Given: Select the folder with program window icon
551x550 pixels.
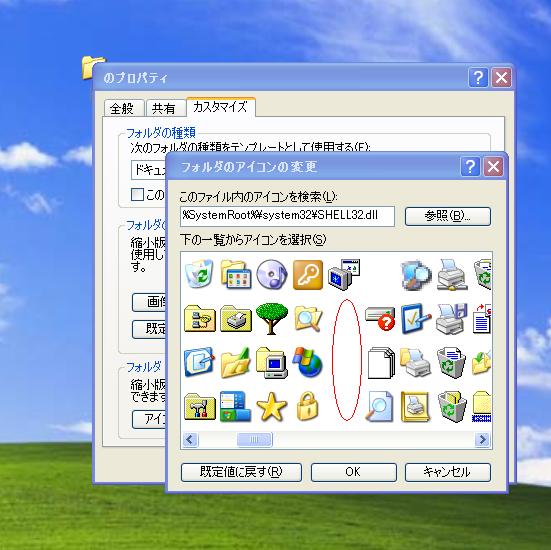Looking at the screenshot, I should [236, 274].
